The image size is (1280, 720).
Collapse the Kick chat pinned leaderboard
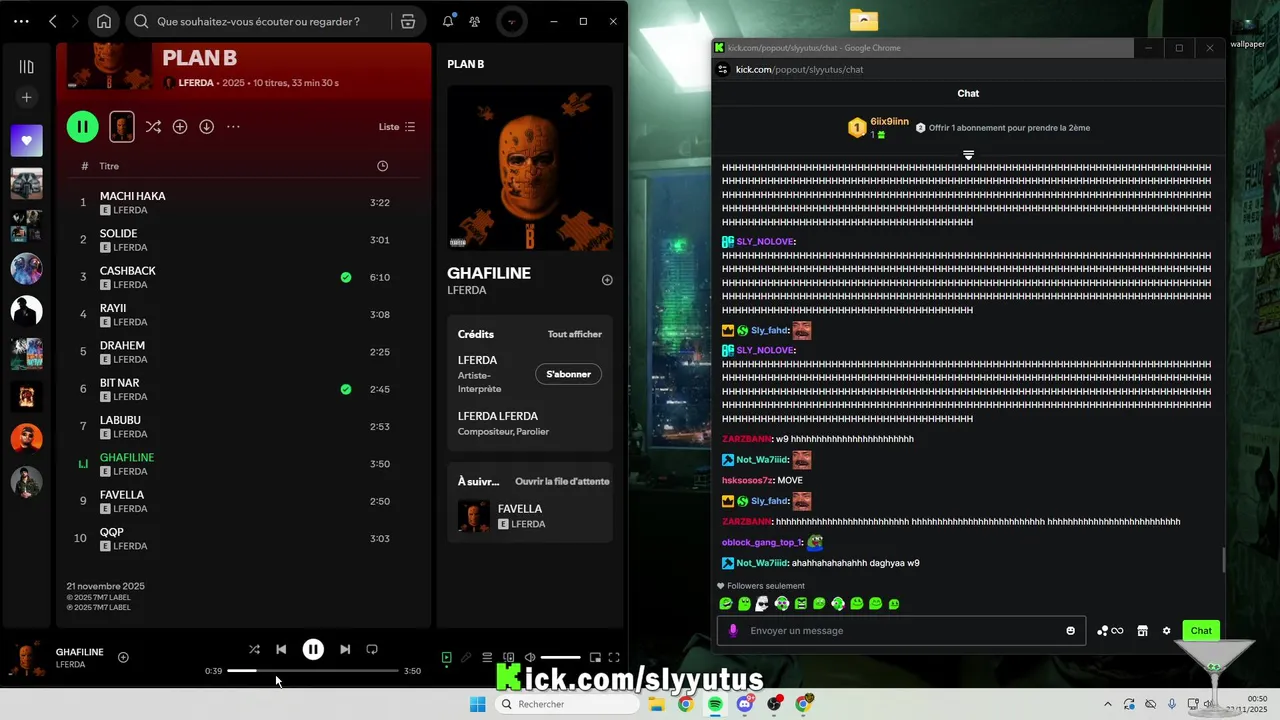pos(968,155)
